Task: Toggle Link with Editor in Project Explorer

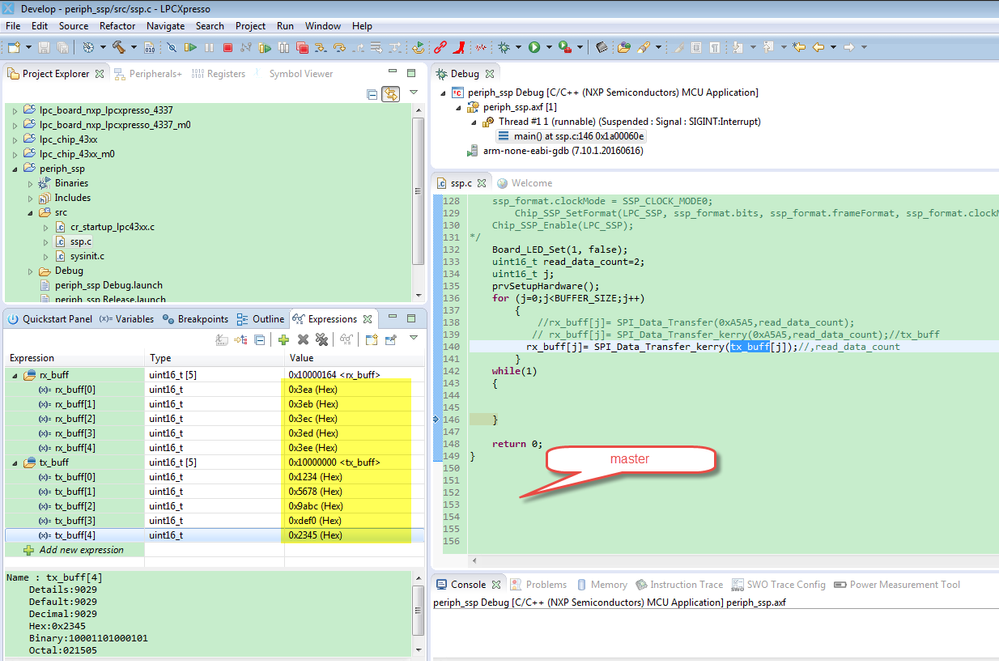Action: tap(391, 94)
